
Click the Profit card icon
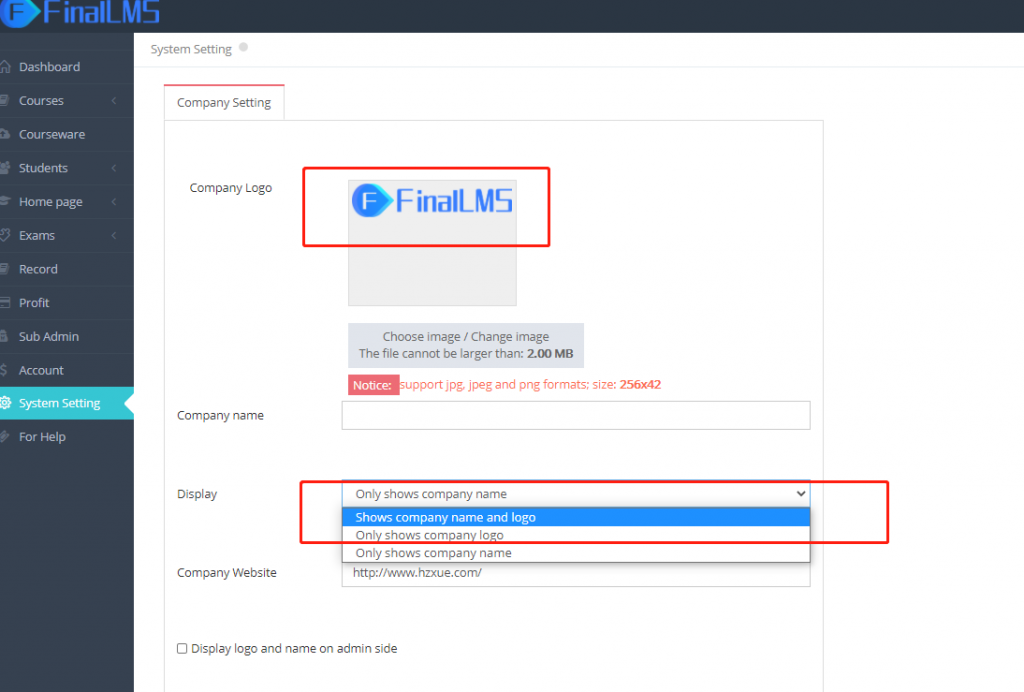point(5,302)
